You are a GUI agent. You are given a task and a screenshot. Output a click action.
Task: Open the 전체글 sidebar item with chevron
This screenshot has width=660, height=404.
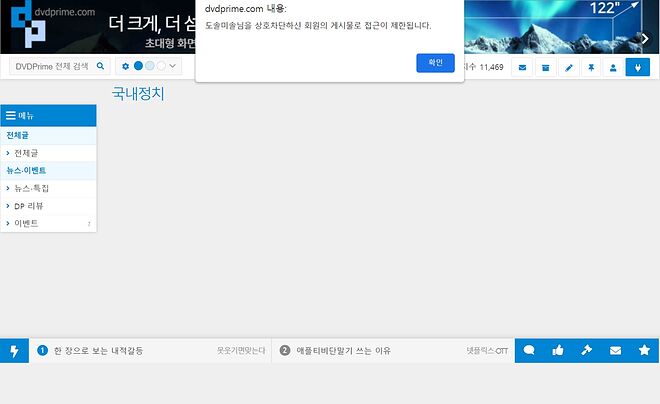click(x=48, y=153)
